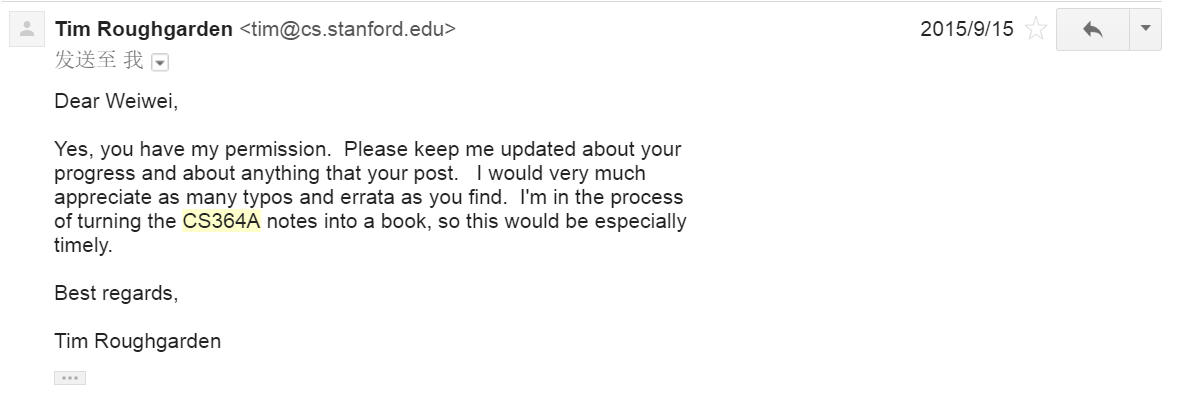The height and width of the screenshot is (393, 1177).
Task: Show details arrow next to 发送至 我
Action: click(160, 63)
